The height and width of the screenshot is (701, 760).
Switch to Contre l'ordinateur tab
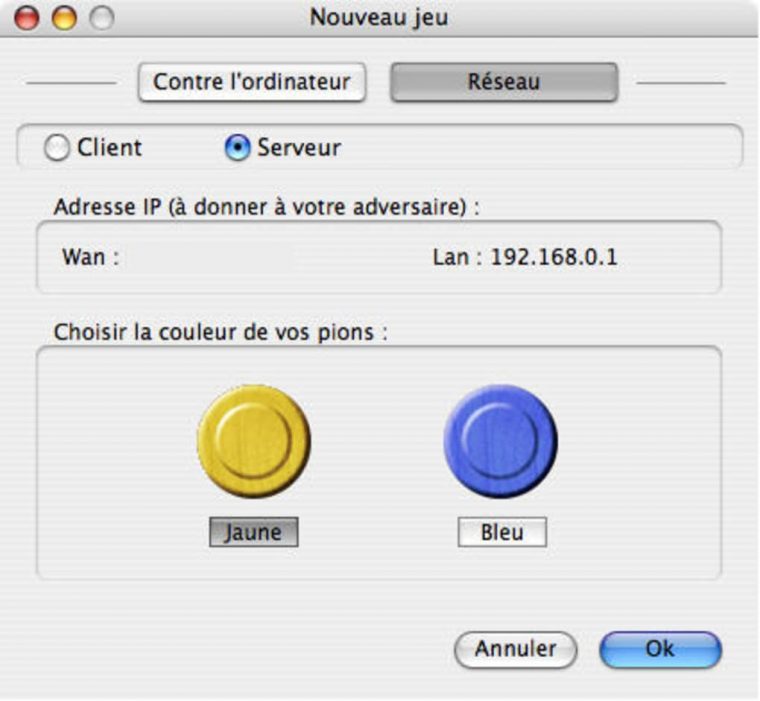pos(252,82)
